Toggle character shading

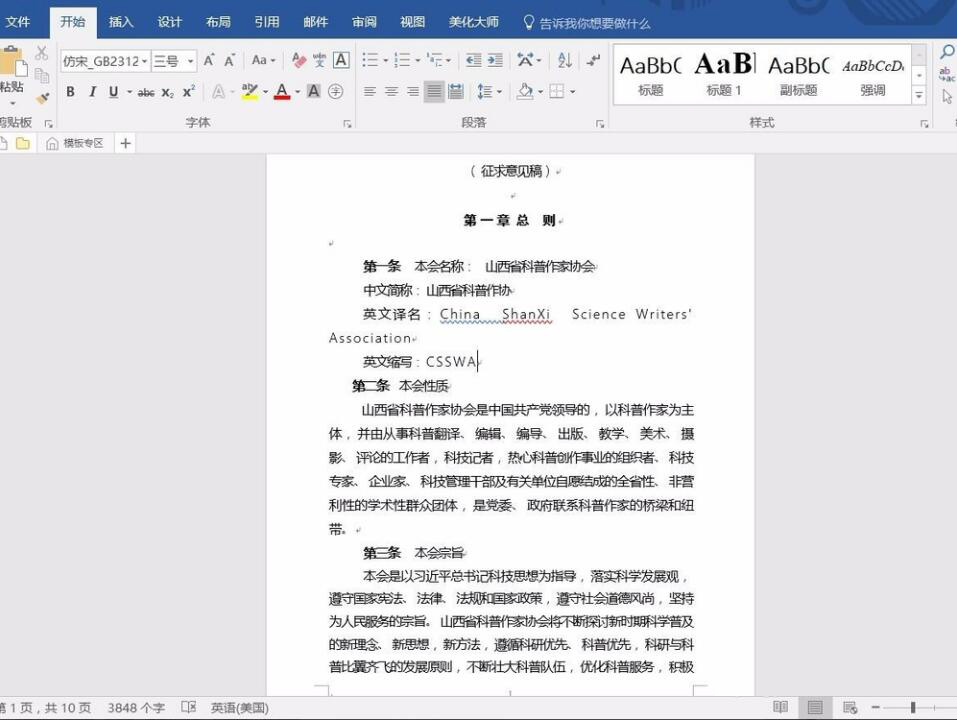tap(314, 92)
